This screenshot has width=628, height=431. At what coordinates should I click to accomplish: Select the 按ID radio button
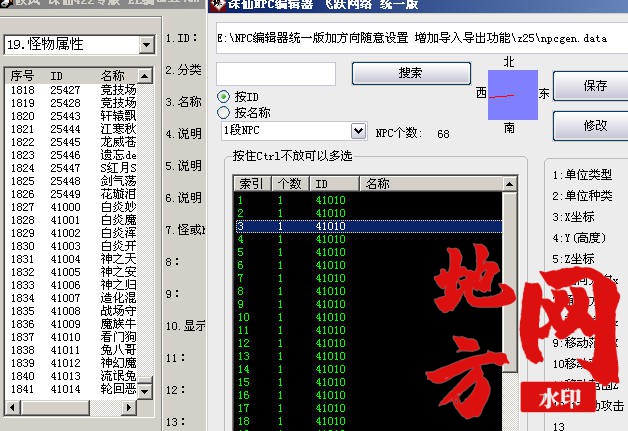(223, 97)
